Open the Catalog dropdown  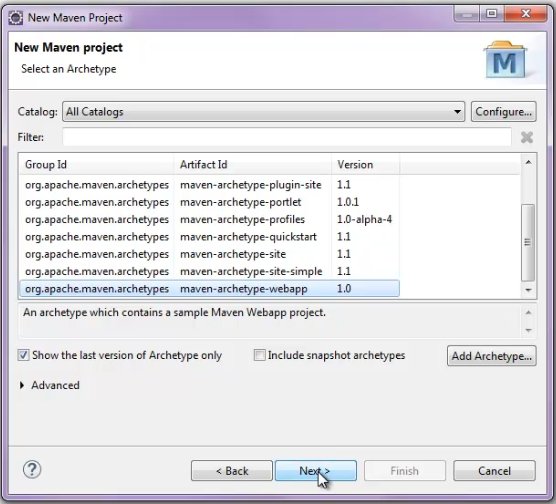[263, 112]
